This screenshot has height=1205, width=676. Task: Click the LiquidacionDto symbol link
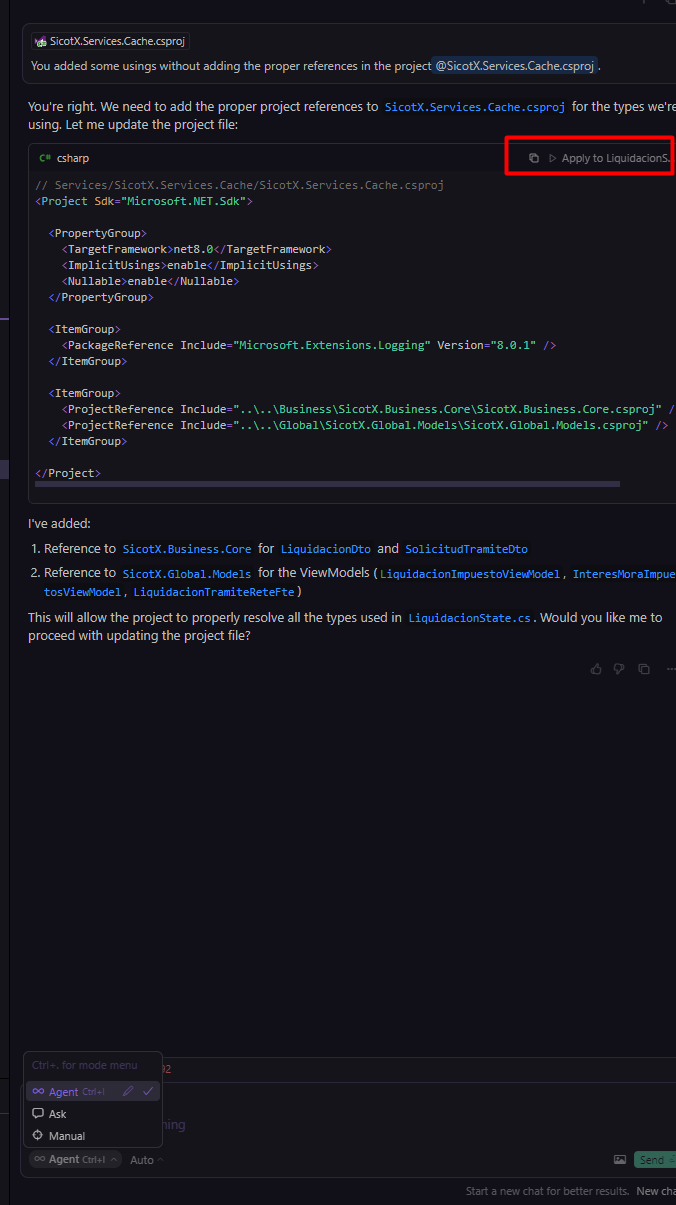[x=325, y=549]
